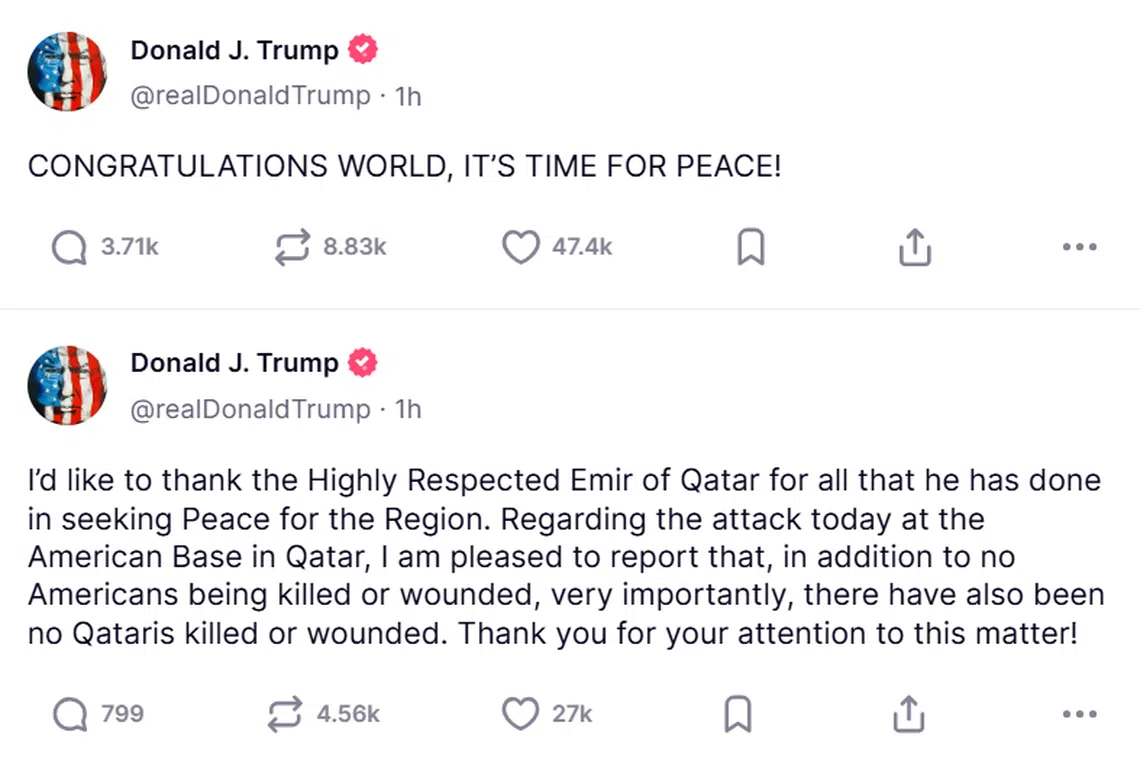The width and height of the screenshot is (1140, 774).
Task: Open the second post's profile avatar
Action: click(x=67, y=385)
